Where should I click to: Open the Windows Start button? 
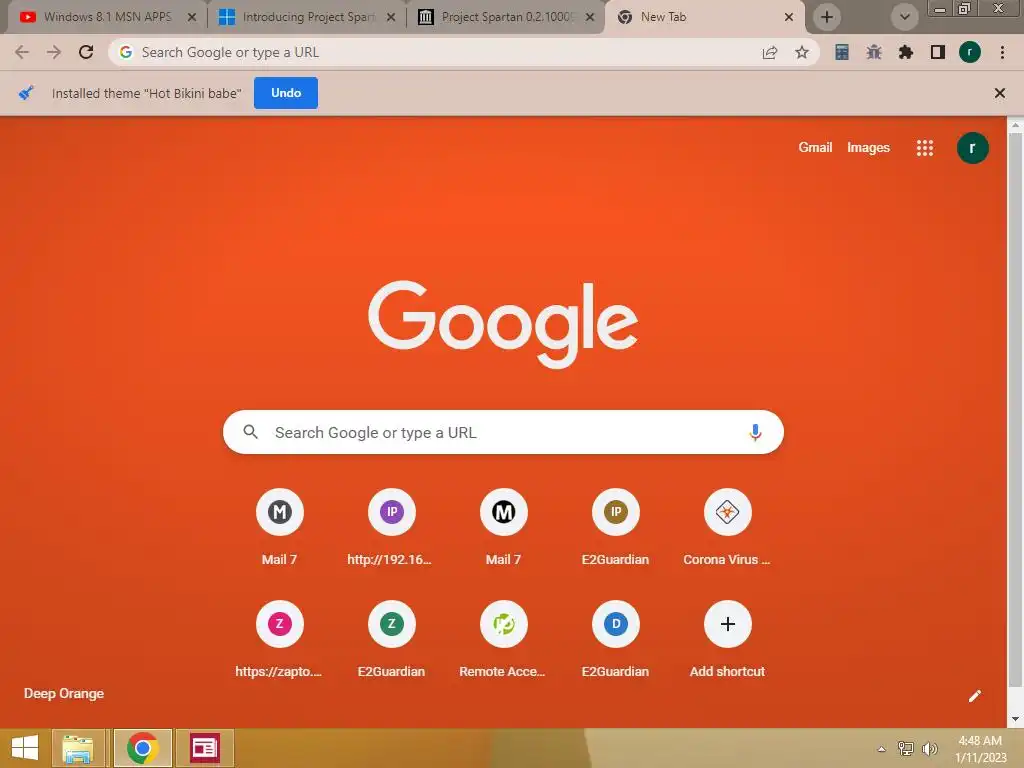pos(25,748)
